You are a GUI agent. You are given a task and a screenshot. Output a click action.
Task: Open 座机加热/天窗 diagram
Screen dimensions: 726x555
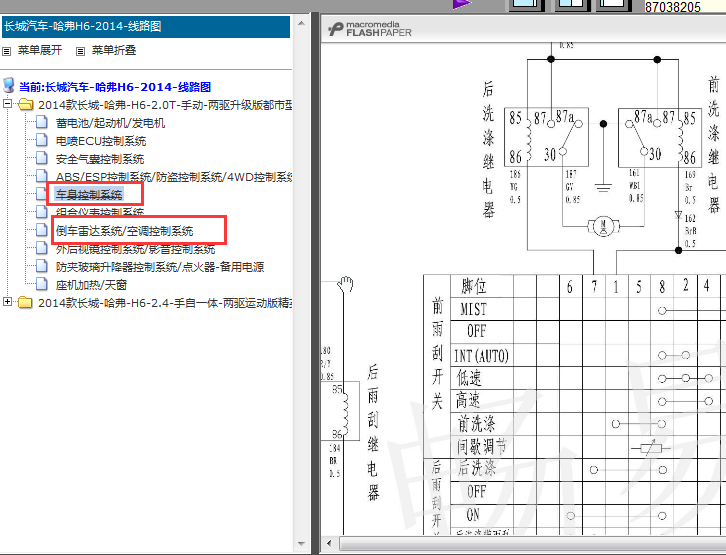point(91,285)
